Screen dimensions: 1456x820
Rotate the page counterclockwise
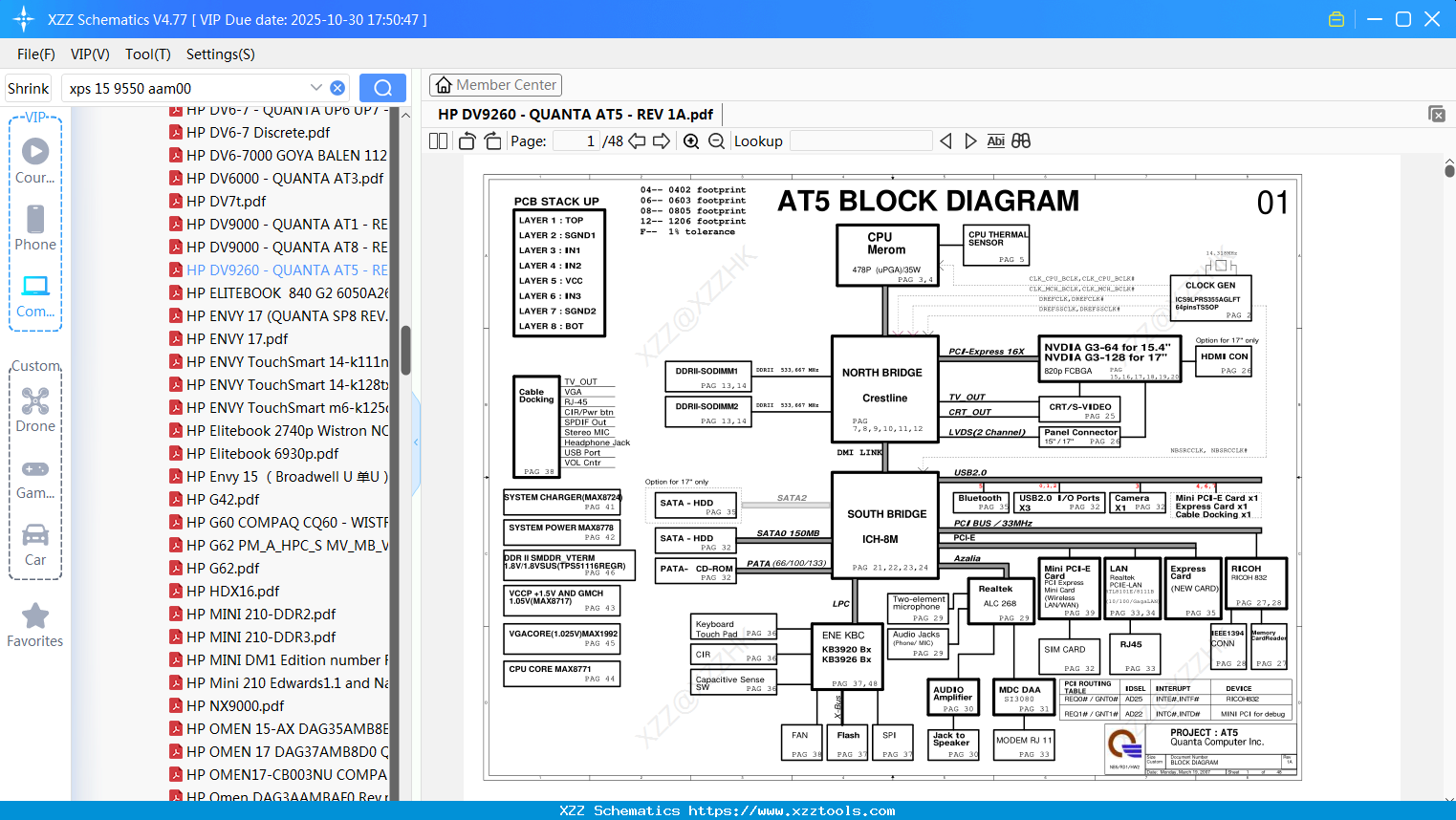coord(467,140)
